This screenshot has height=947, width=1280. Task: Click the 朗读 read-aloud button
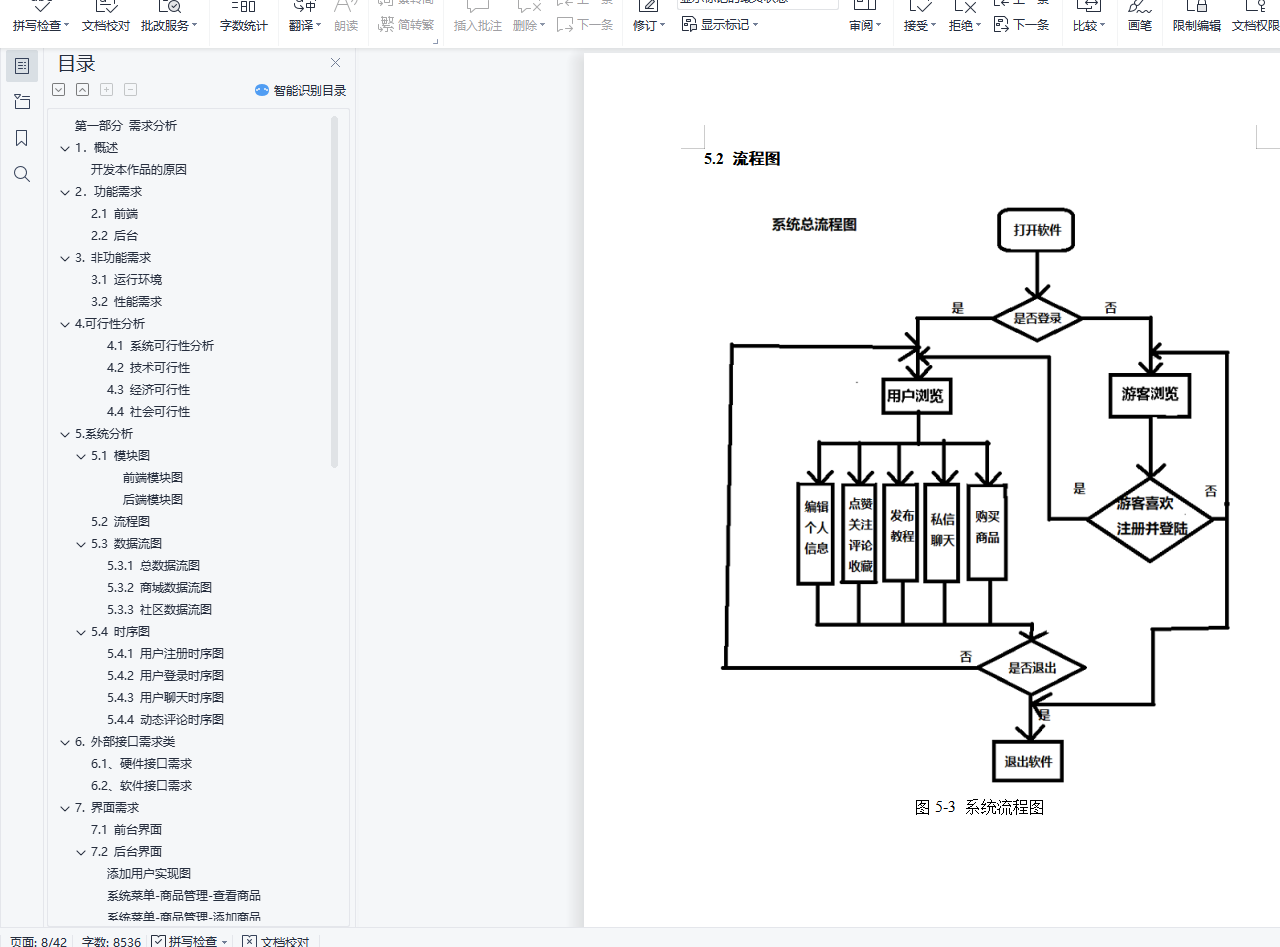pos(346,17)
